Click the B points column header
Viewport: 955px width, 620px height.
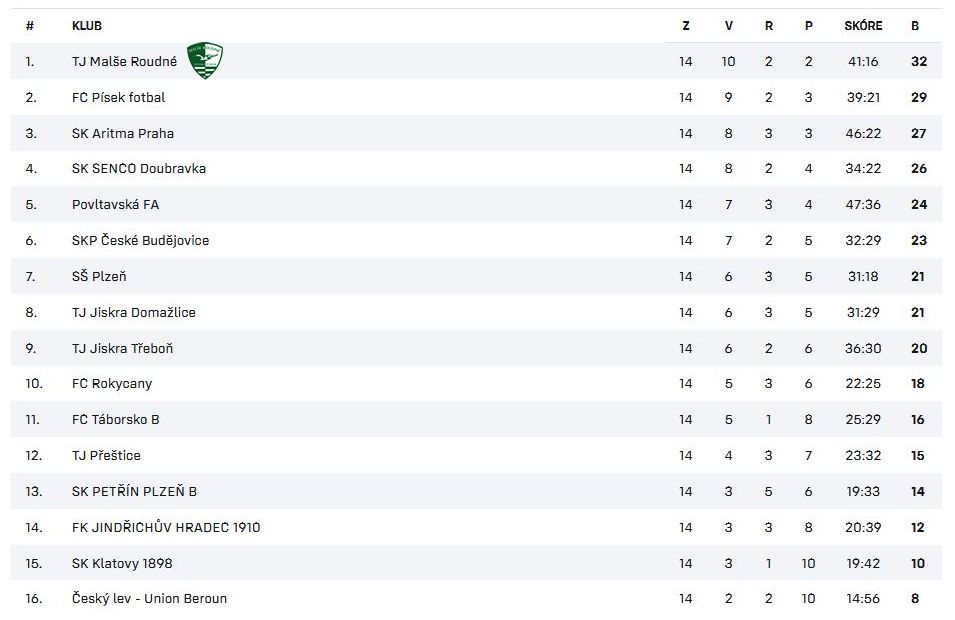click(915, 26)
